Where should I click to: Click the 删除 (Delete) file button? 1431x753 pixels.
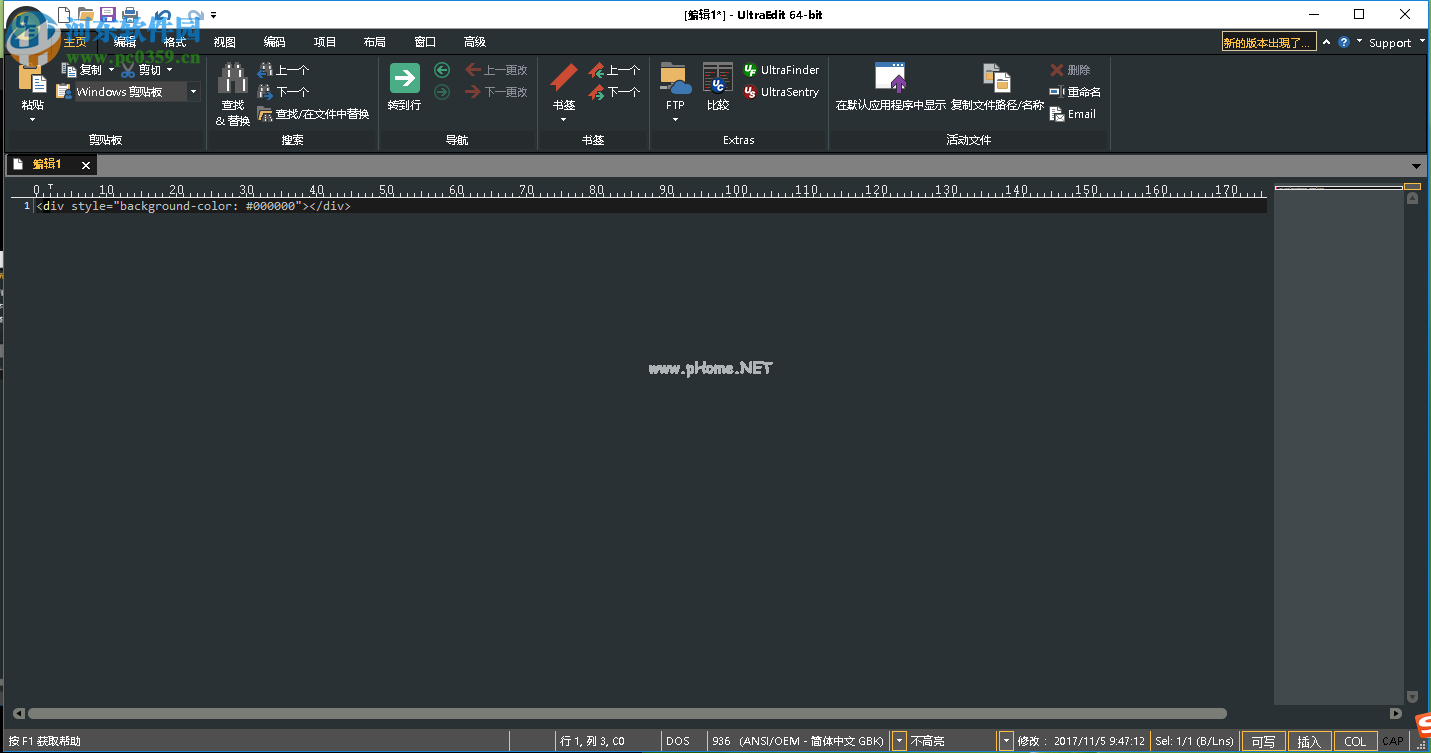[x=1070, y=70]
